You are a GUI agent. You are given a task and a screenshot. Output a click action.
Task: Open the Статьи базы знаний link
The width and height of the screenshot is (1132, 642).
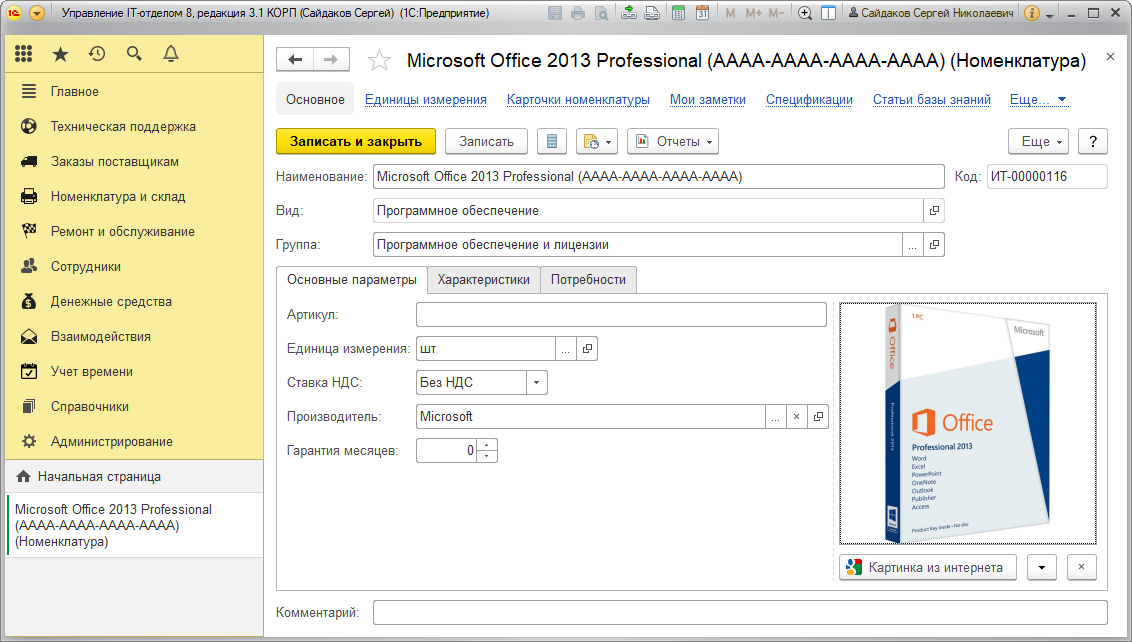tap(932, 100)
